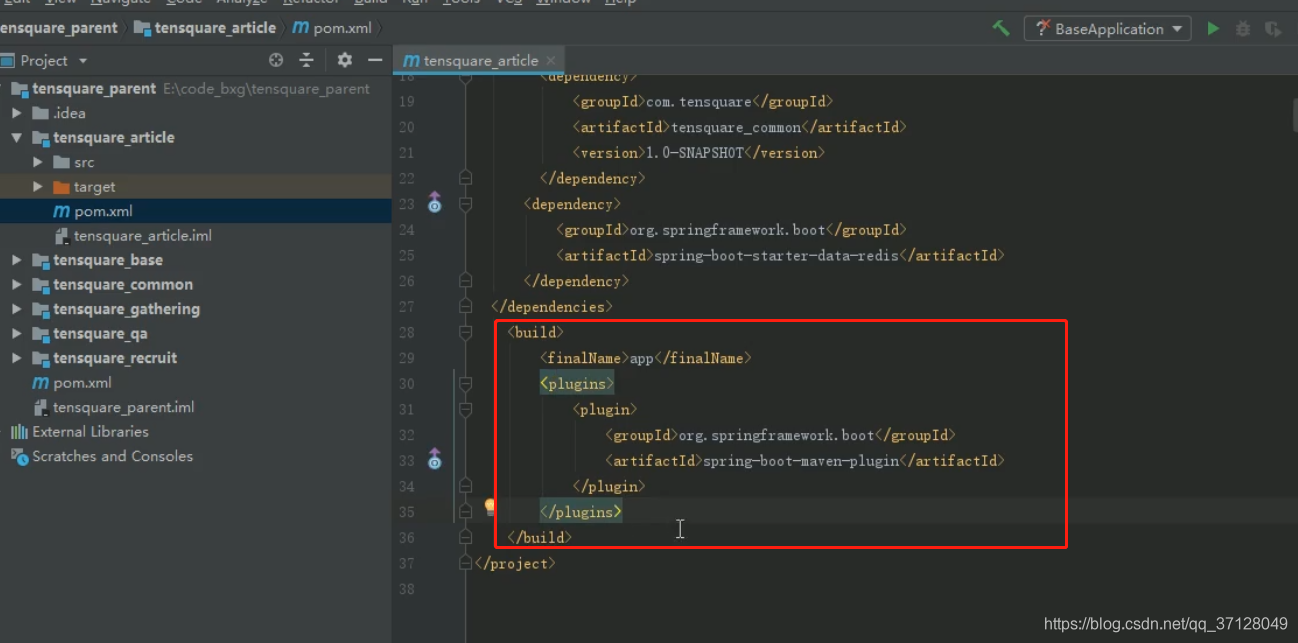Click 'com.tensquare' groupId text

(698, 101)
